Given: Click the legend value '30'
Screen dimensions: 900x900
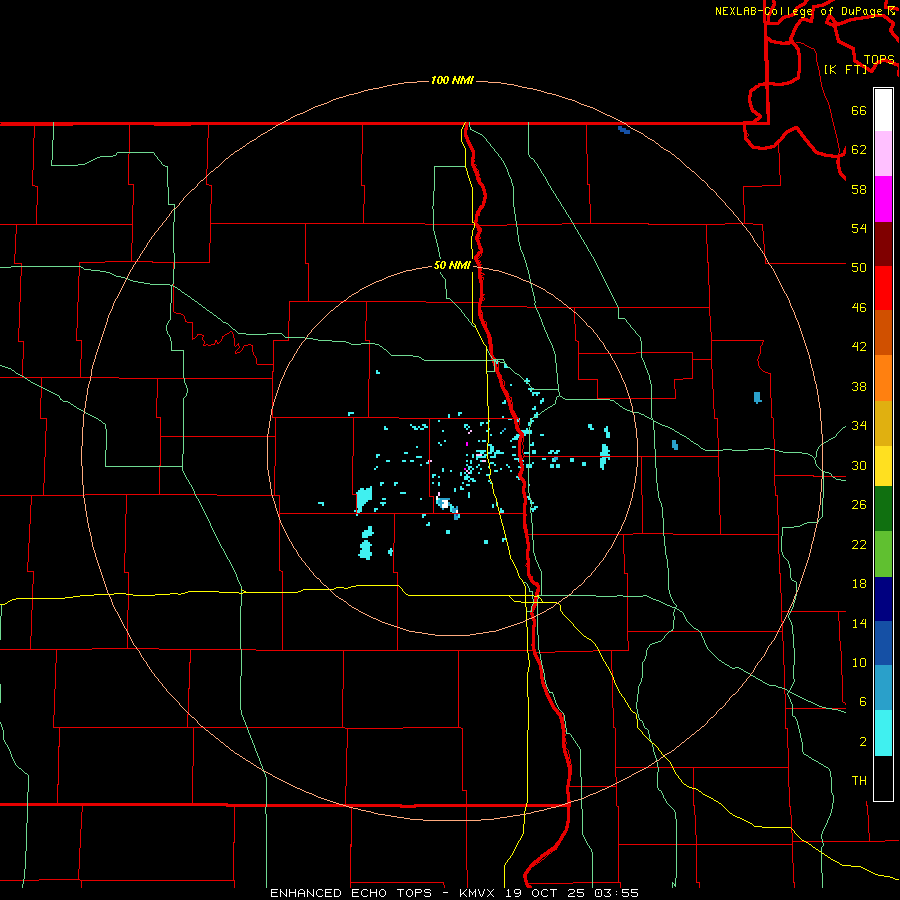Looking at the screenshot, I should pyautogui.click(x=859, y=465).
